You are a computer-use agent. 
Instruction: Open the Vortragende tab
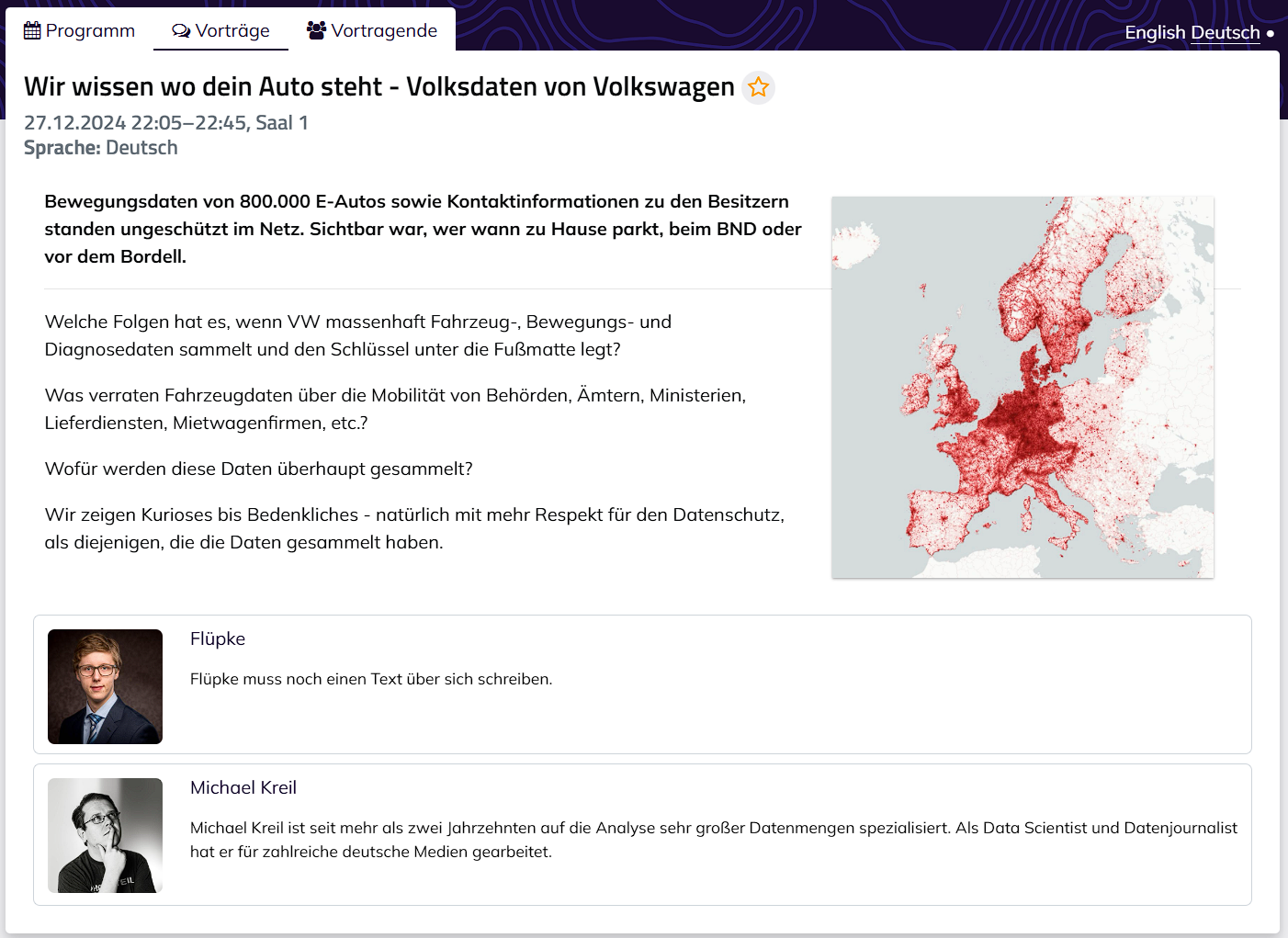point(372,30)
